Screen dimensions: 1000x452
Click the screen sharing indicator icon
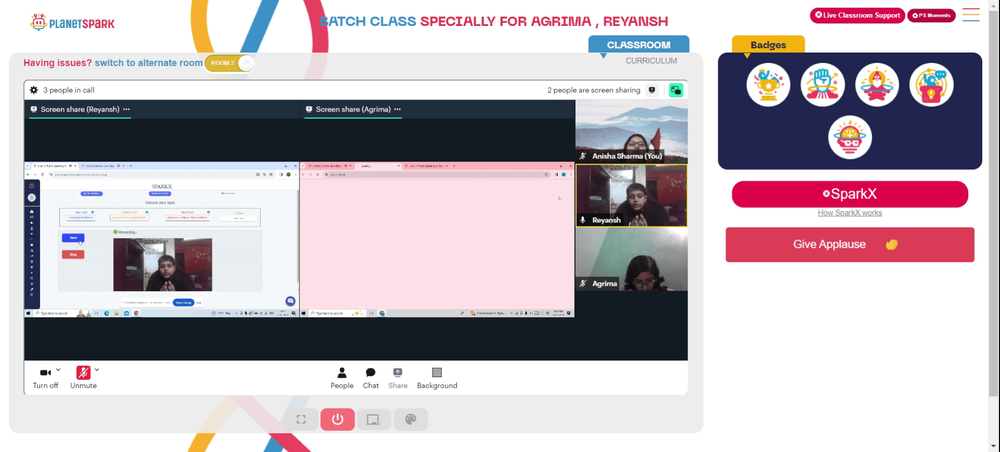pyautogui.click(x=652, y=90)
